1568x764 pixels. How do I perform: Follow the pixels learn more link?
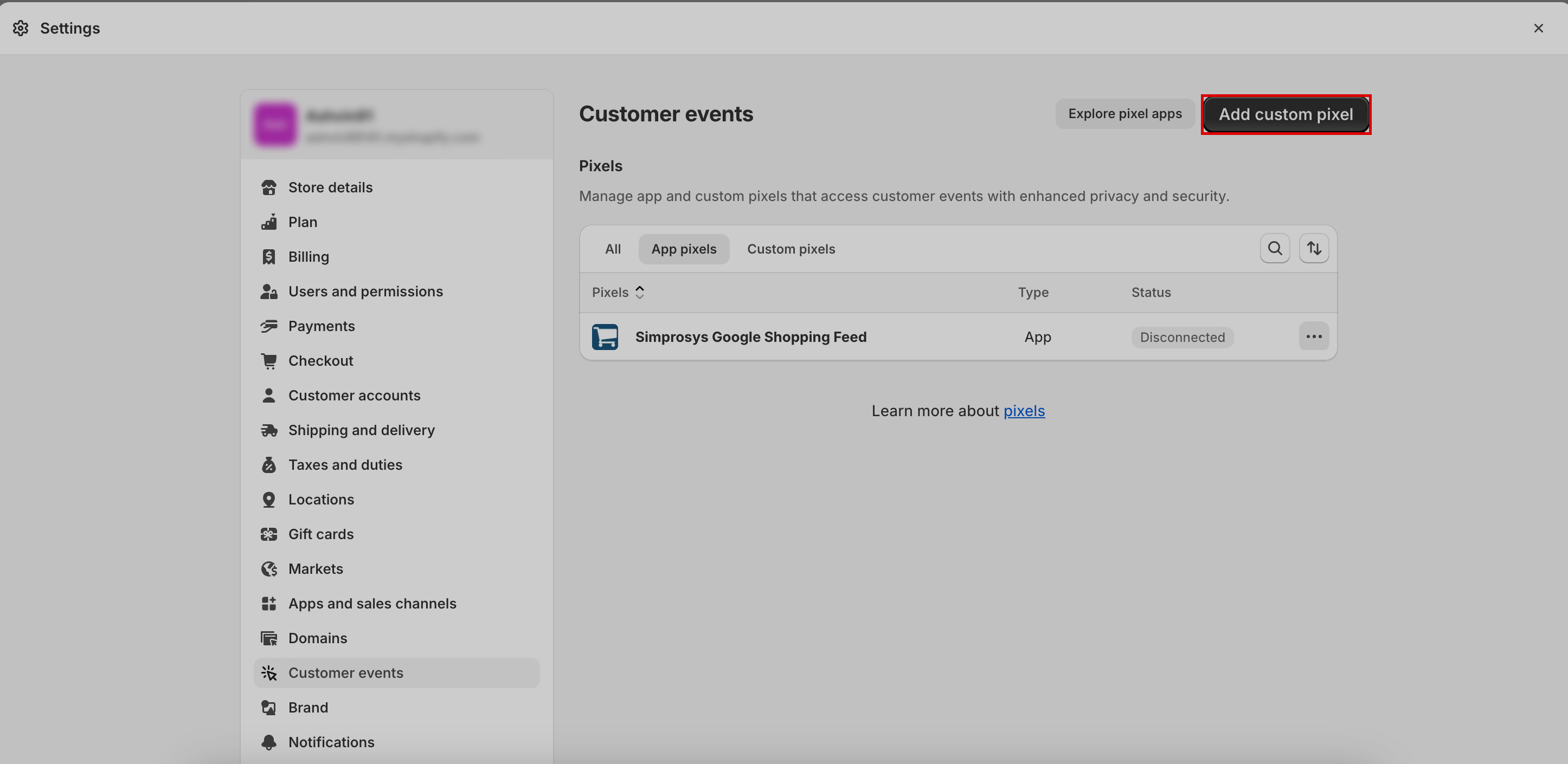click(x=1024, y=411)
